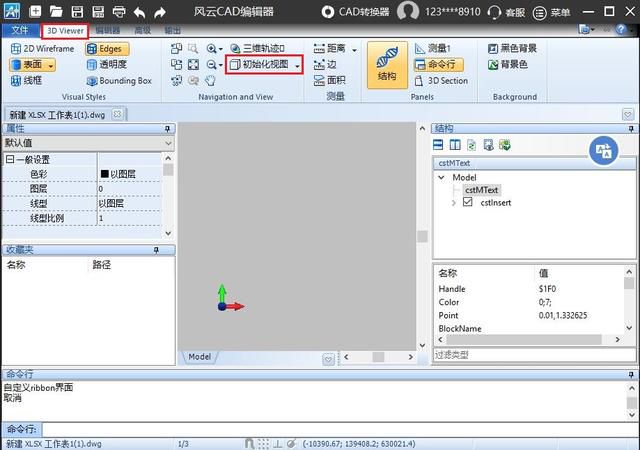Select the 线框 wireframe style

27,80
